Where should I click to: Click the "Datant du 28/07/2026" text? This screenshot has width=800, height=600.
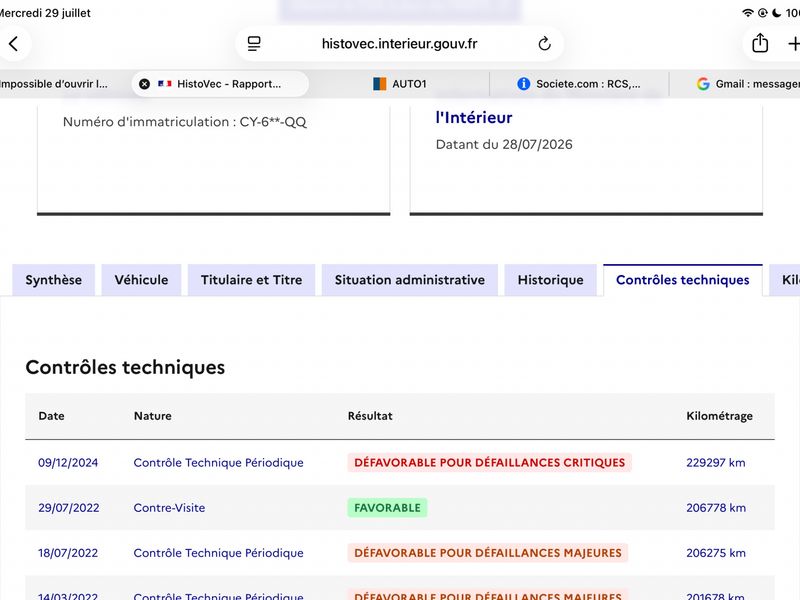(504, 144)
